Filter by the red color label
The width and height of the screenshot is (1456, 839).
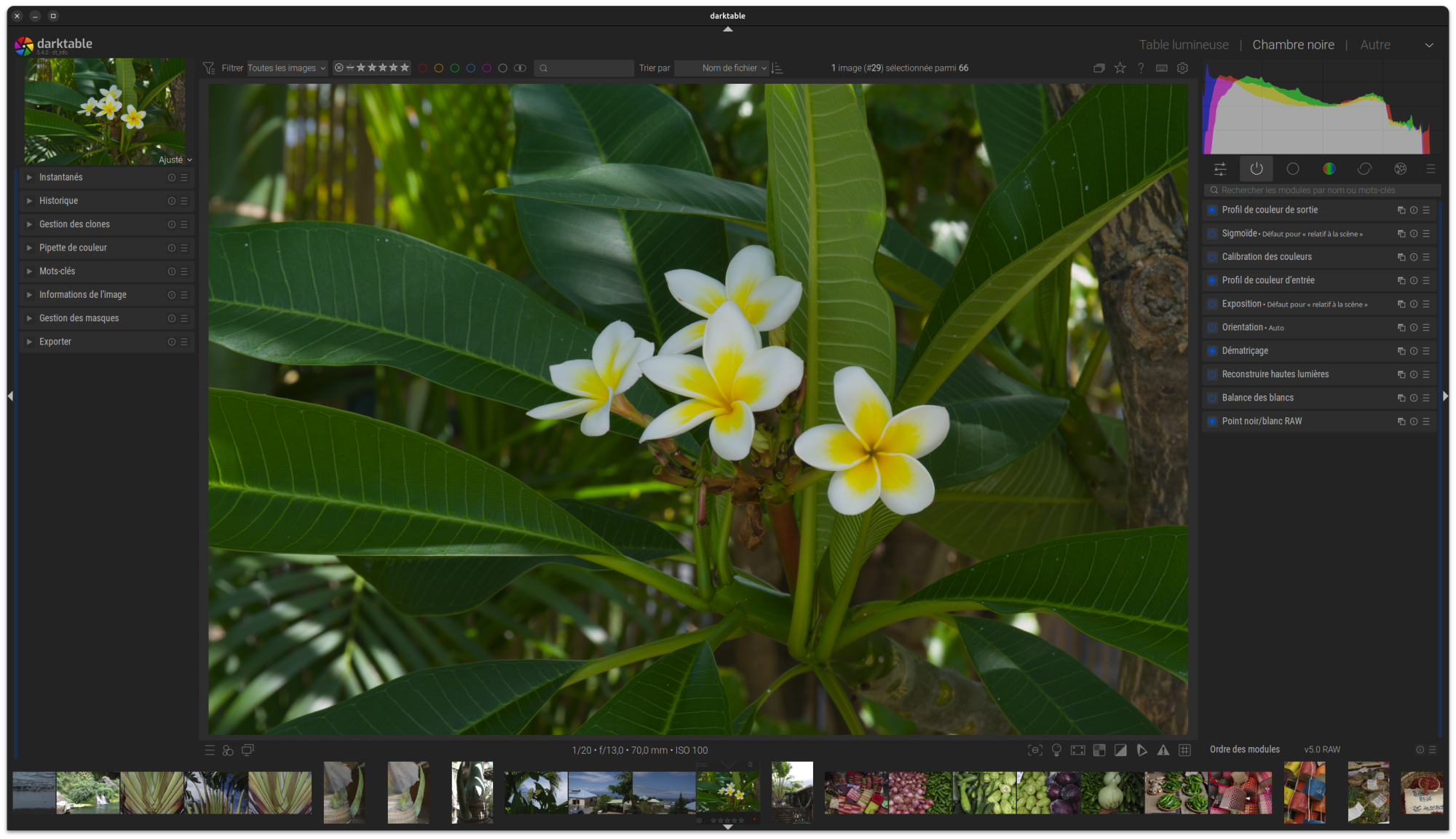pos(423,68)
